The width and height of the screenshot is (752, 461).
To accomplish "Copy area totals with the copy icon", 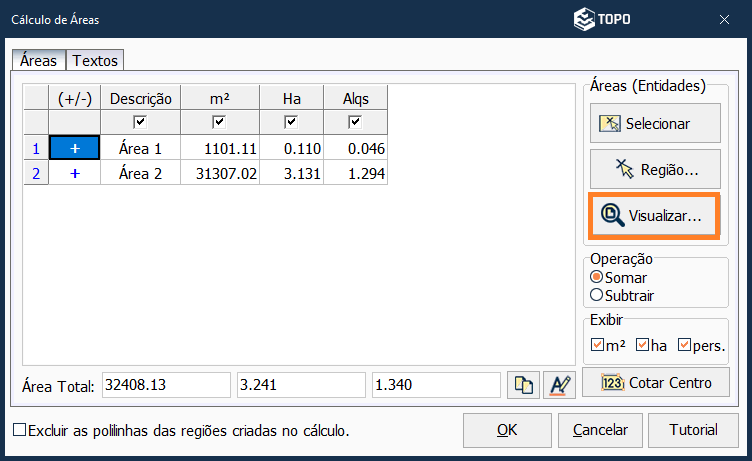I will [x=523, y=386].
